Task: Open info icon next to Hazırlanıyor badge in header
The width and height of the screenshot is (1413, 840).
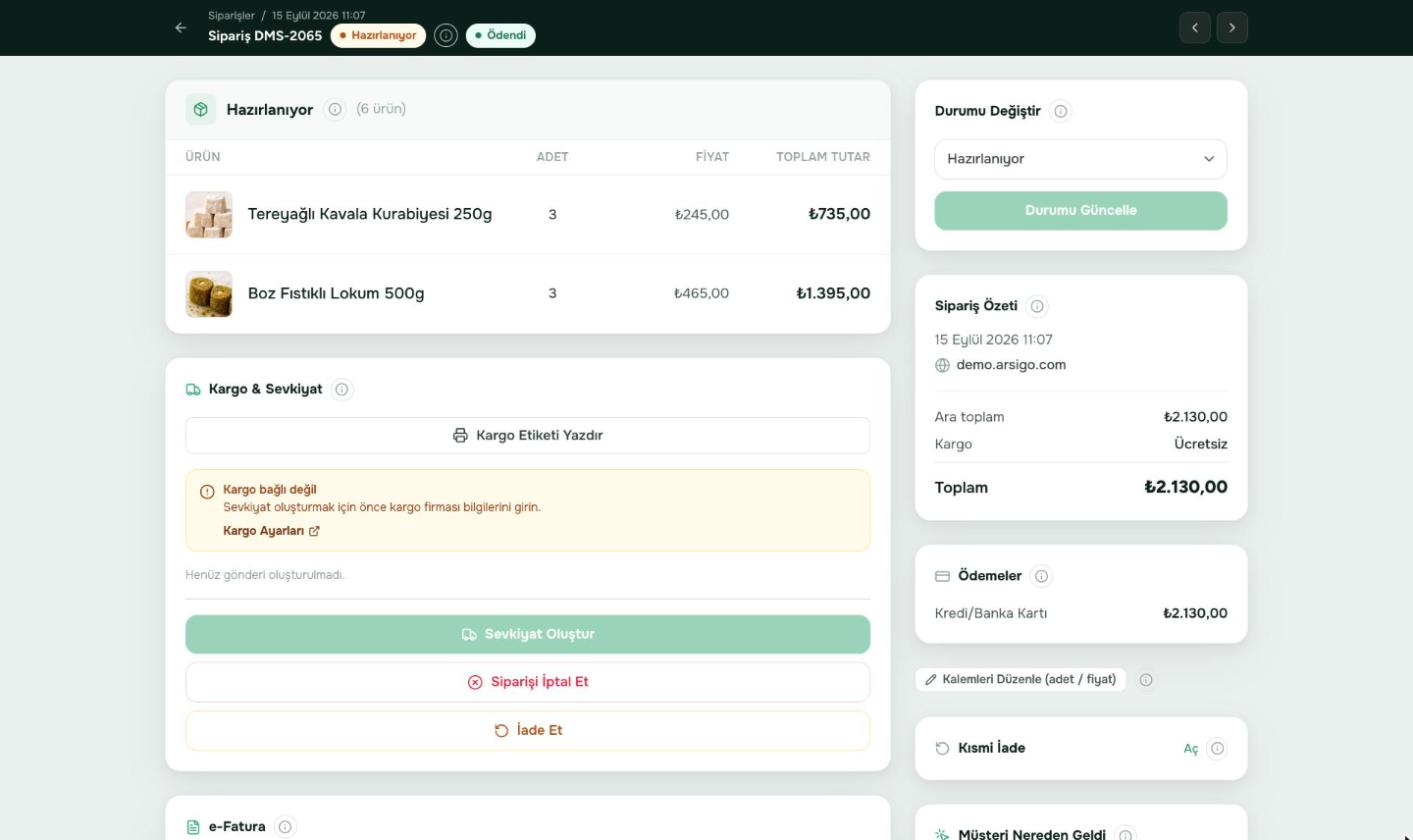Action: [446, 36]
